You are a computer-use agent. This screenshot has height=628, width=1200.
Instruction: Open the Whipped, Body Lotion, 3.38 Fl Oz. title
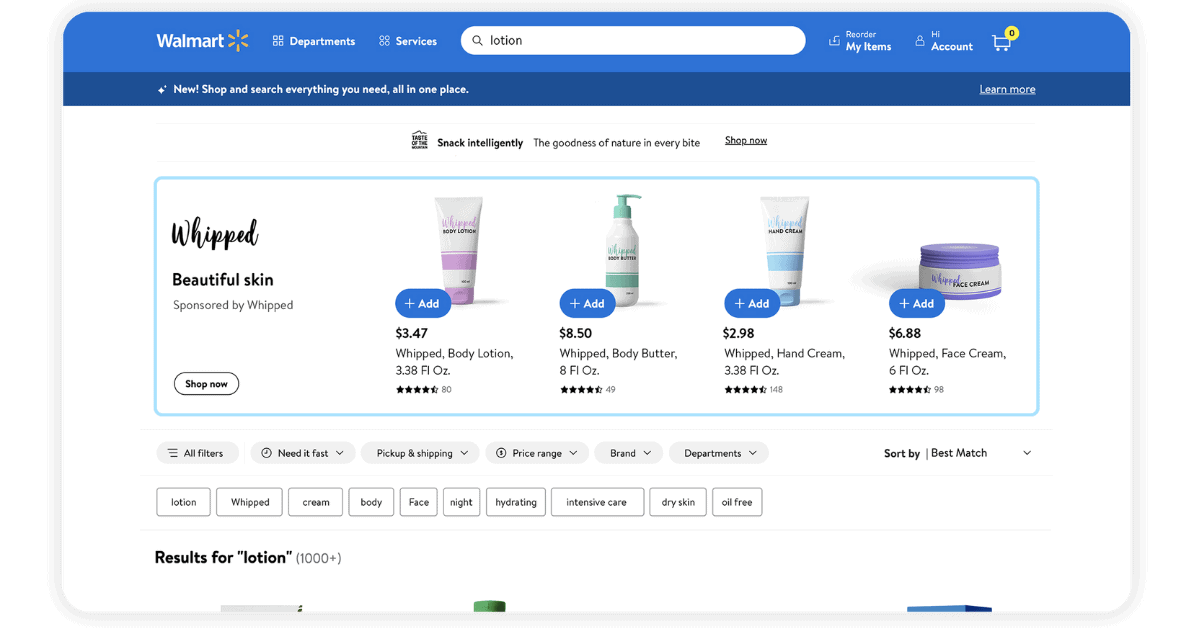[x=454, y=362]
